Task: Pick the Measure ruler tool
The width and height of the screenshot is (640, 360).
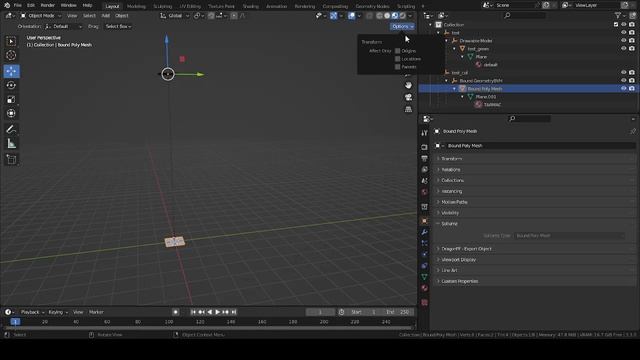Action: [11, 143]
